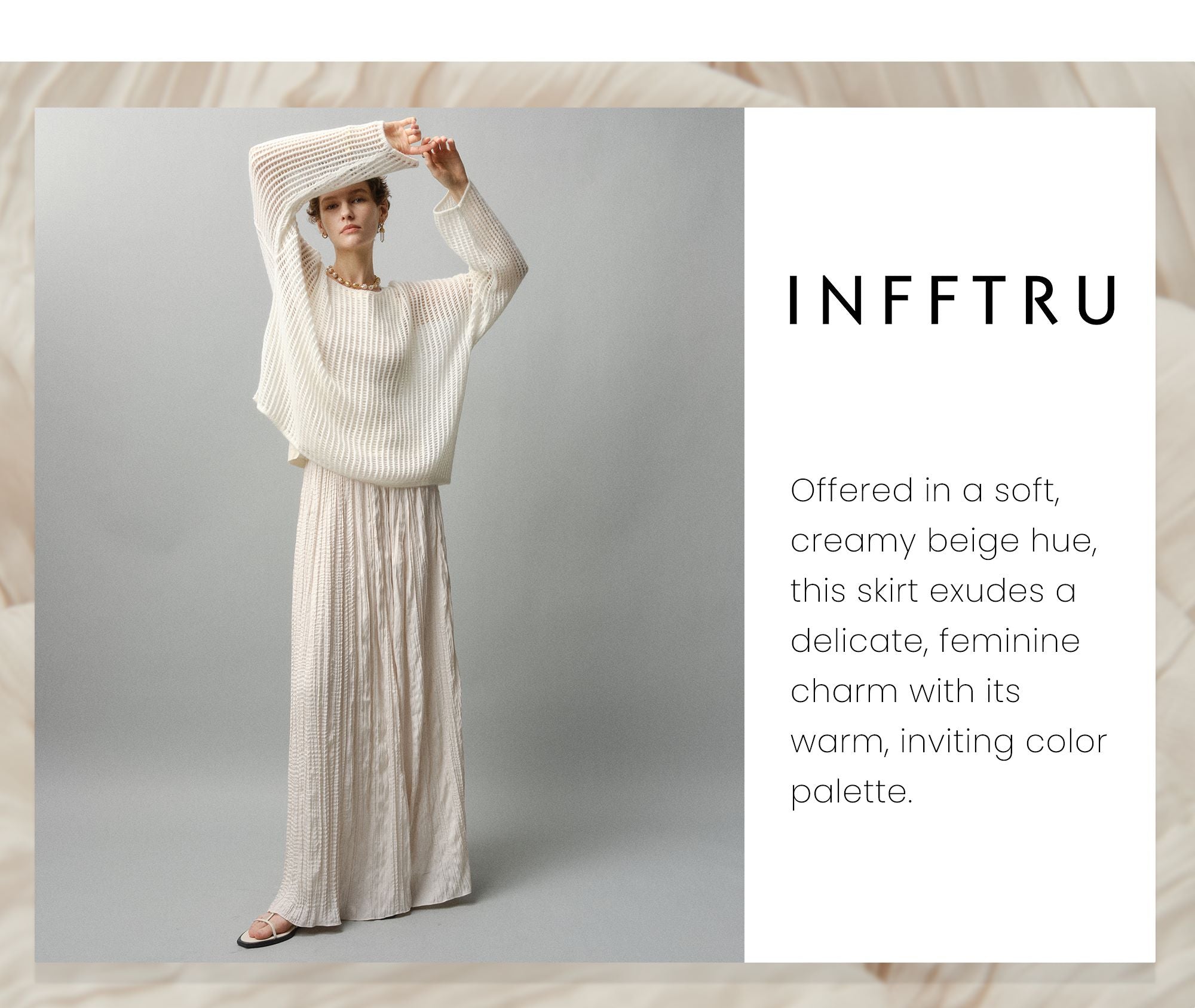Click the beige fabric background border

click(597, 84)
